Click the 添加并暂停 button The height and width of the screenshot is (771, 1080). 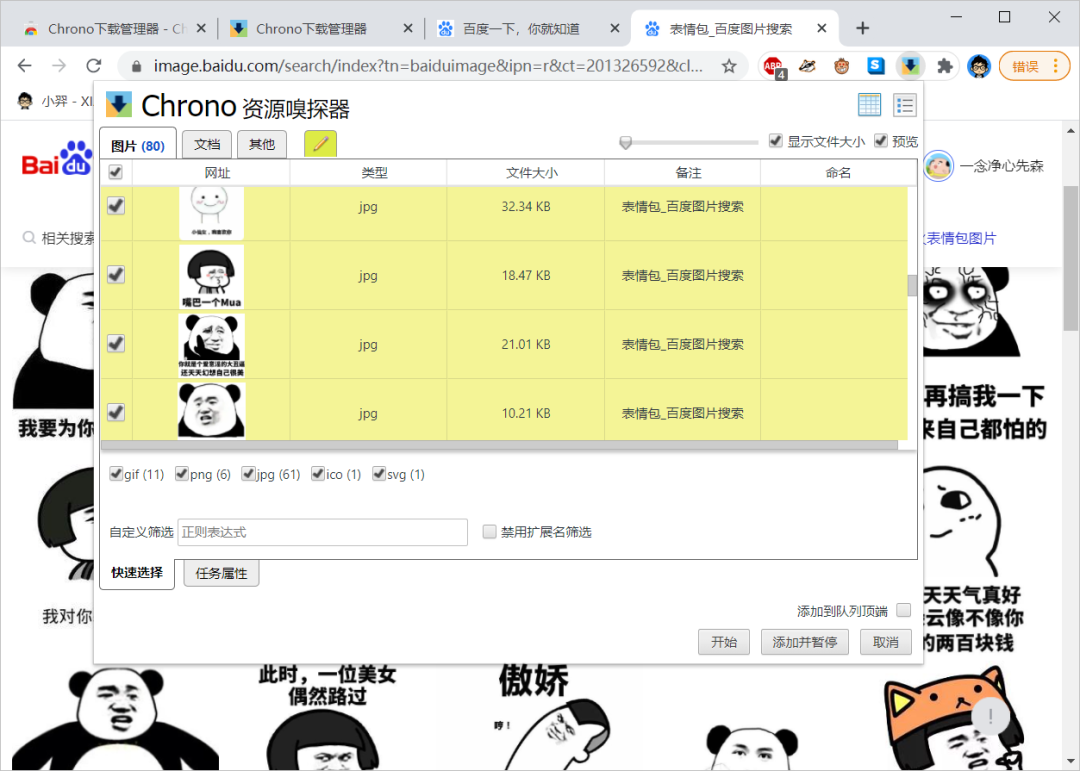click(804, 642)
